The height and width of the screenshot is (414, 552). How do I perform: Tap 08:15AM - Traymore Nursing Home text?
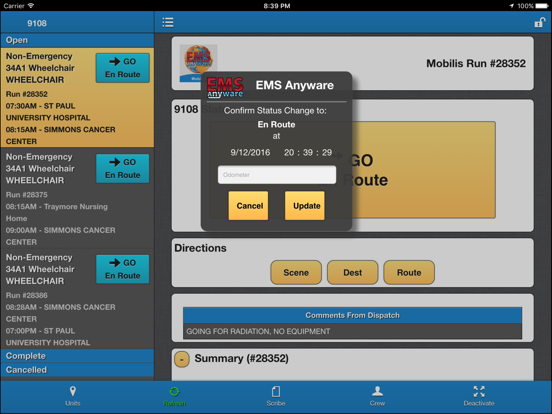point(57,212)
